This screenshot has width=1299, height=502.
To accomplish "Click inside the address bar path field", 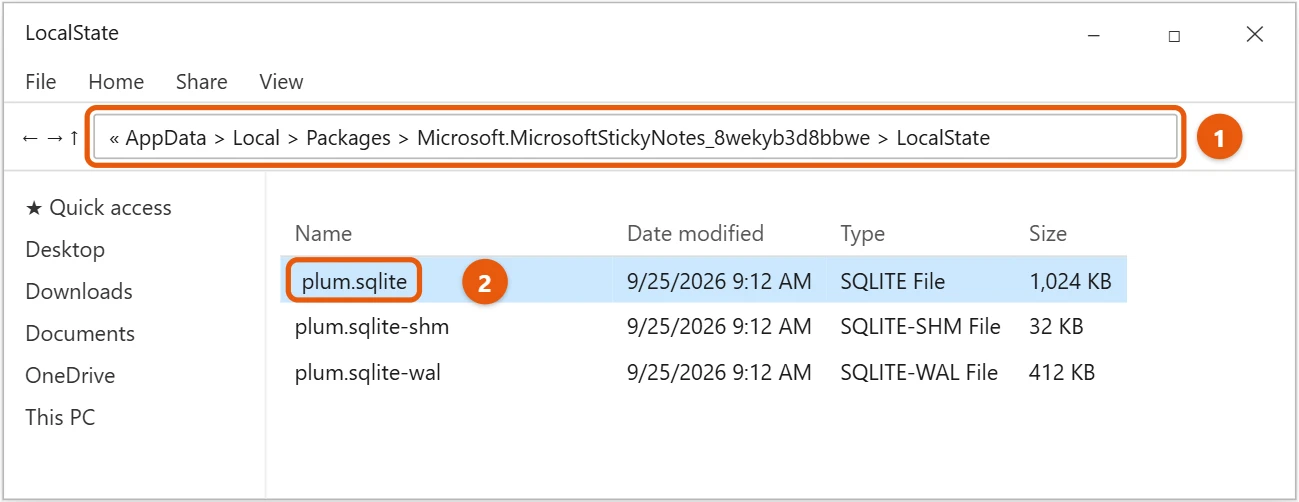I will [636, 137].
